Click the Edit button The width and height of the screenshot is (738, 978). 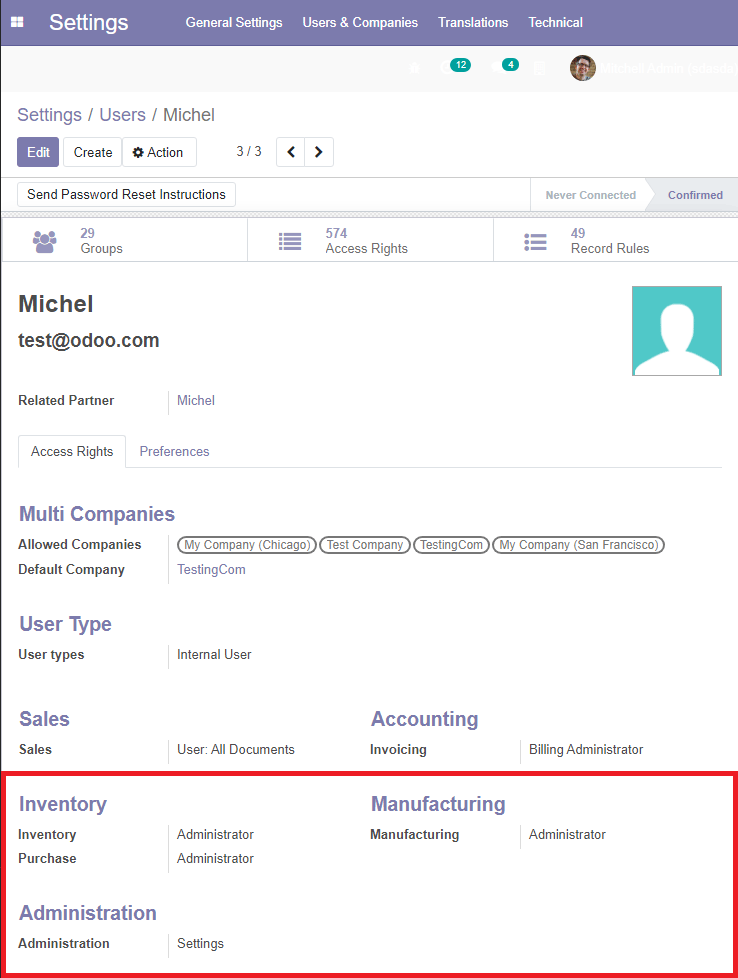[38, 152]
